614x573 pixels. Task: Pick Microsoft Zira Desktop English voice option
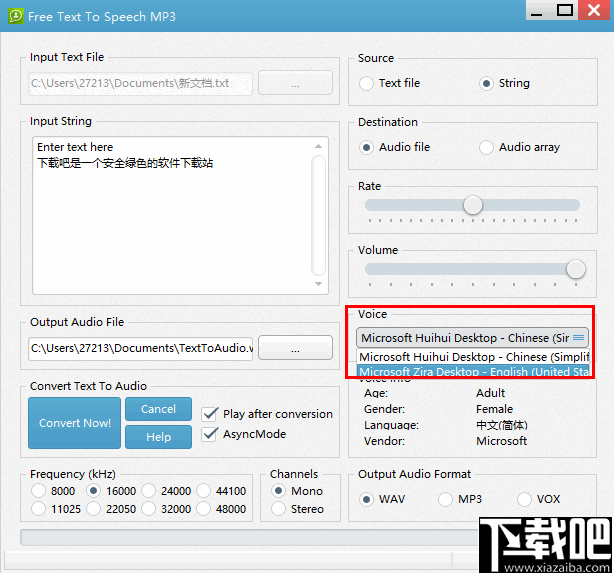(473, 371)
